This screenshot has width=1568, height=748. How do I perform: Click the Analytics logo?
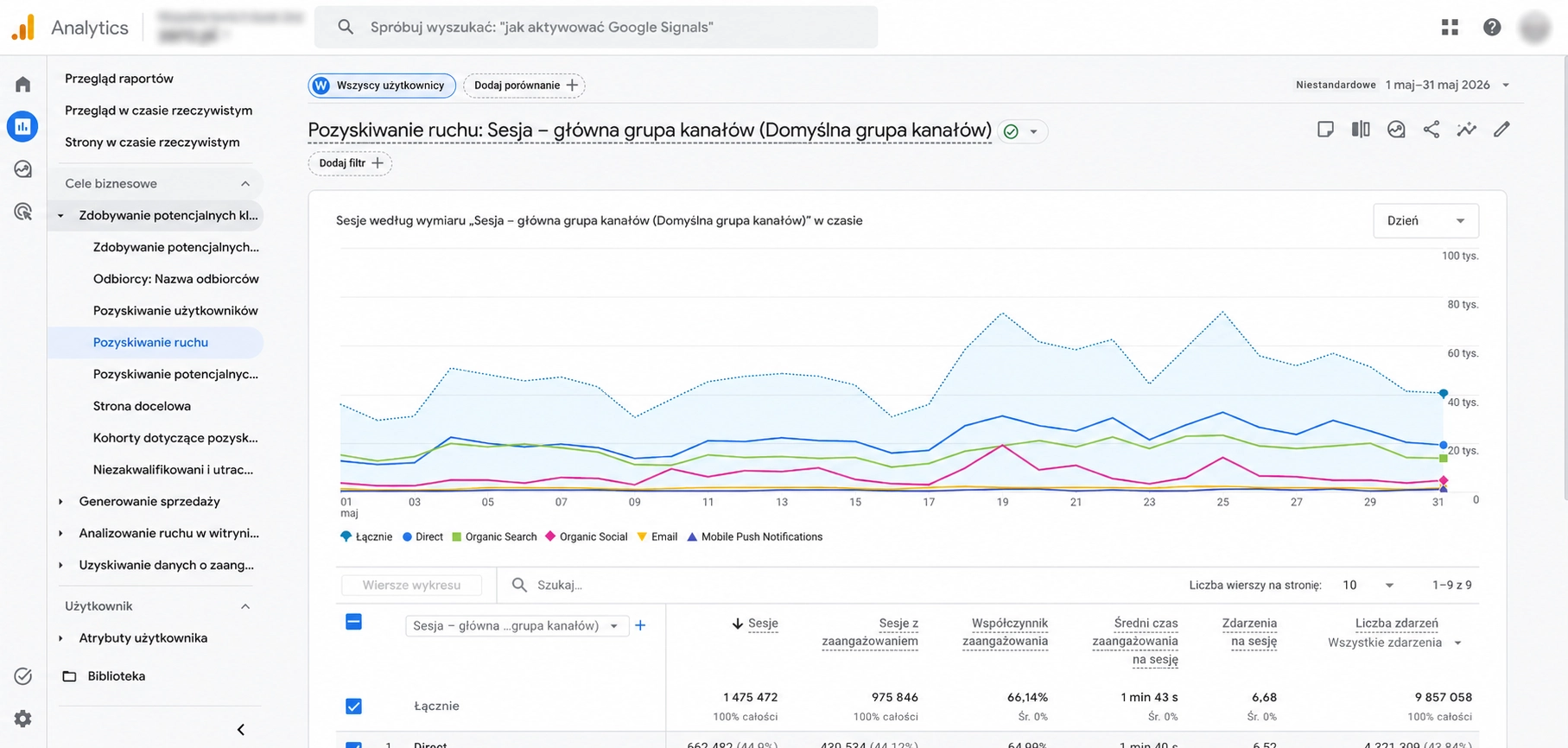point(23,28)
